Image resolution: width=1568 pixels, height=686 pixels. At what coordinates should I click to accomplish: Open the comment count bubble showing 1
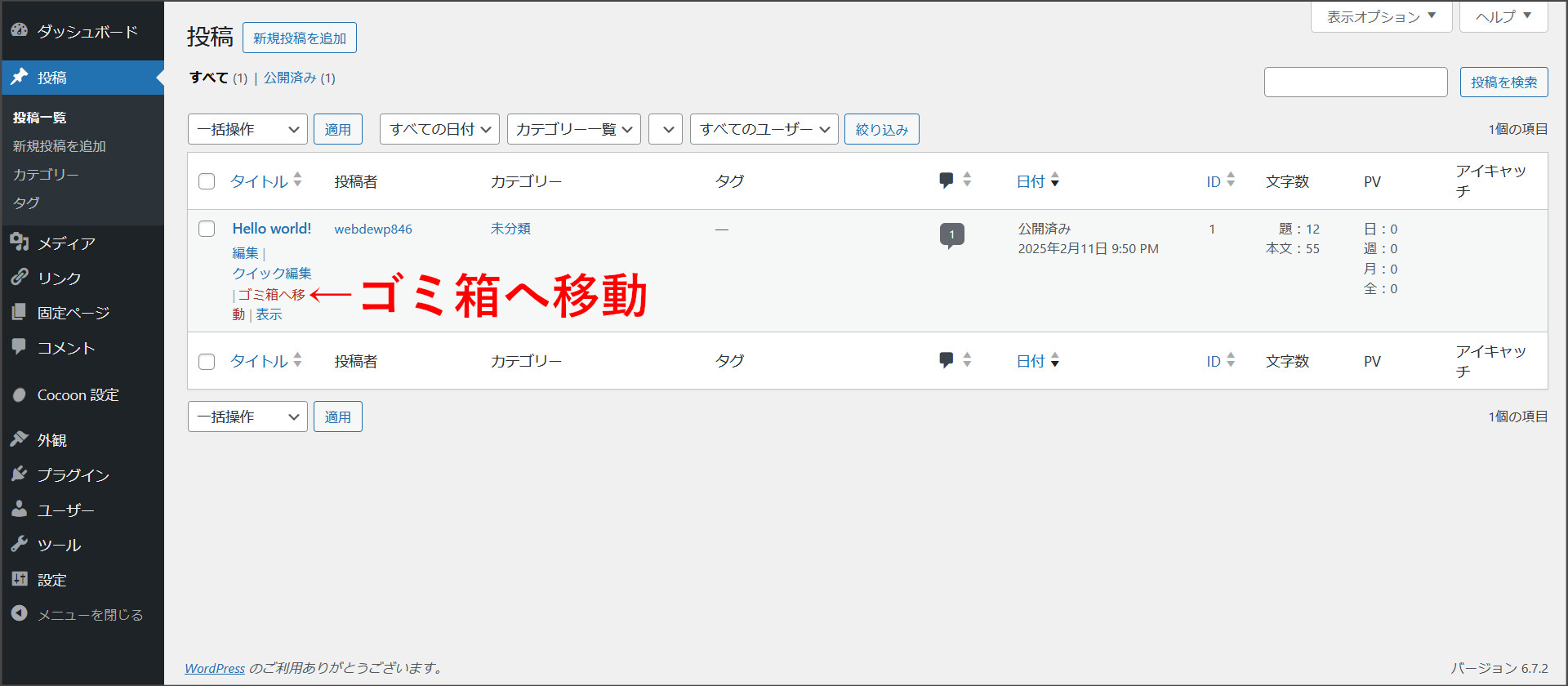pos(951,235)
